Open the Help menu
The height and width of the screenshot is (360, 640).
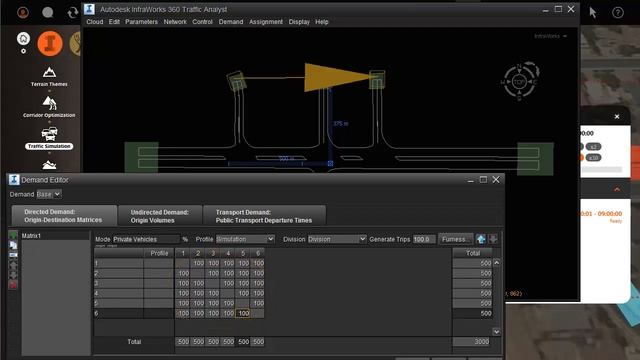point(322,22)
